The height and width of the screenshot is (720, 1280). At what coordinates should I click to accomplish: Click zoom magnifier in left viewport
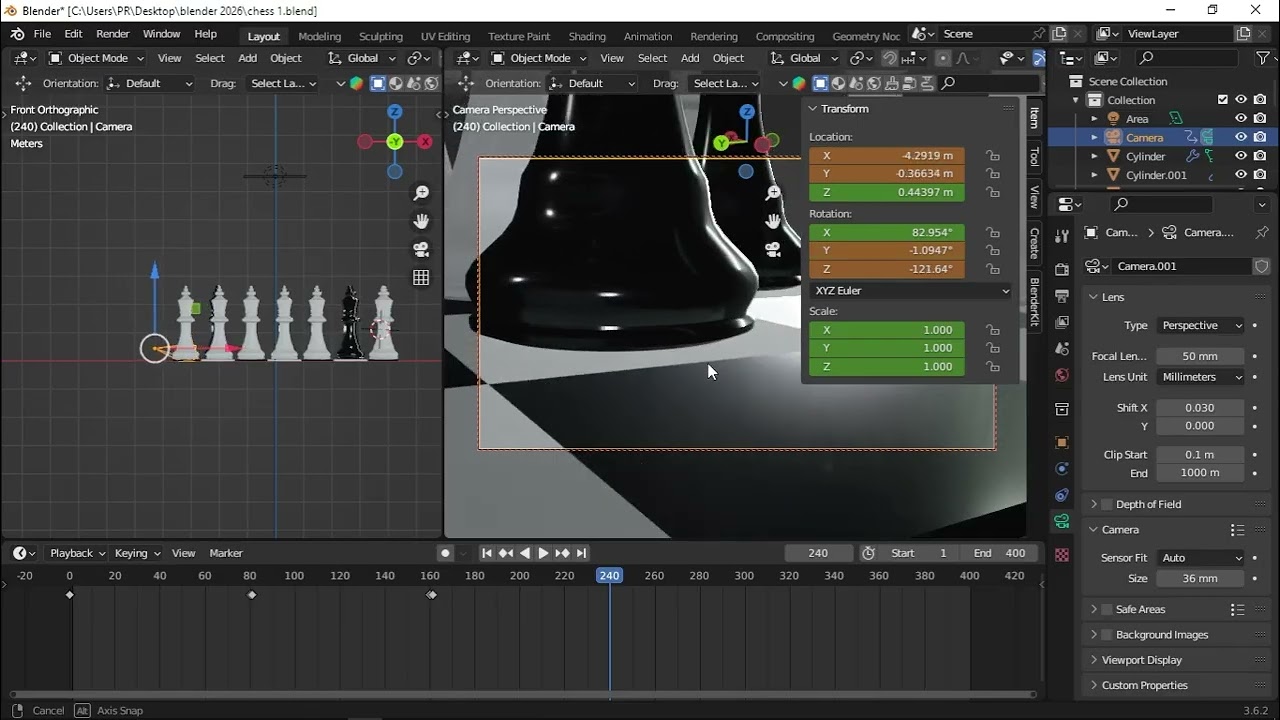(421, 193)
